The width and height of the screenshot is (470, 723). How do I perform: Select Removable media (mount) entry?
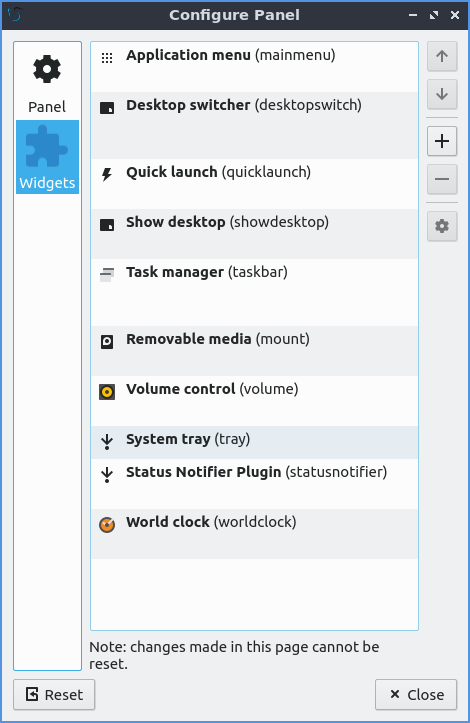[254, 351]
